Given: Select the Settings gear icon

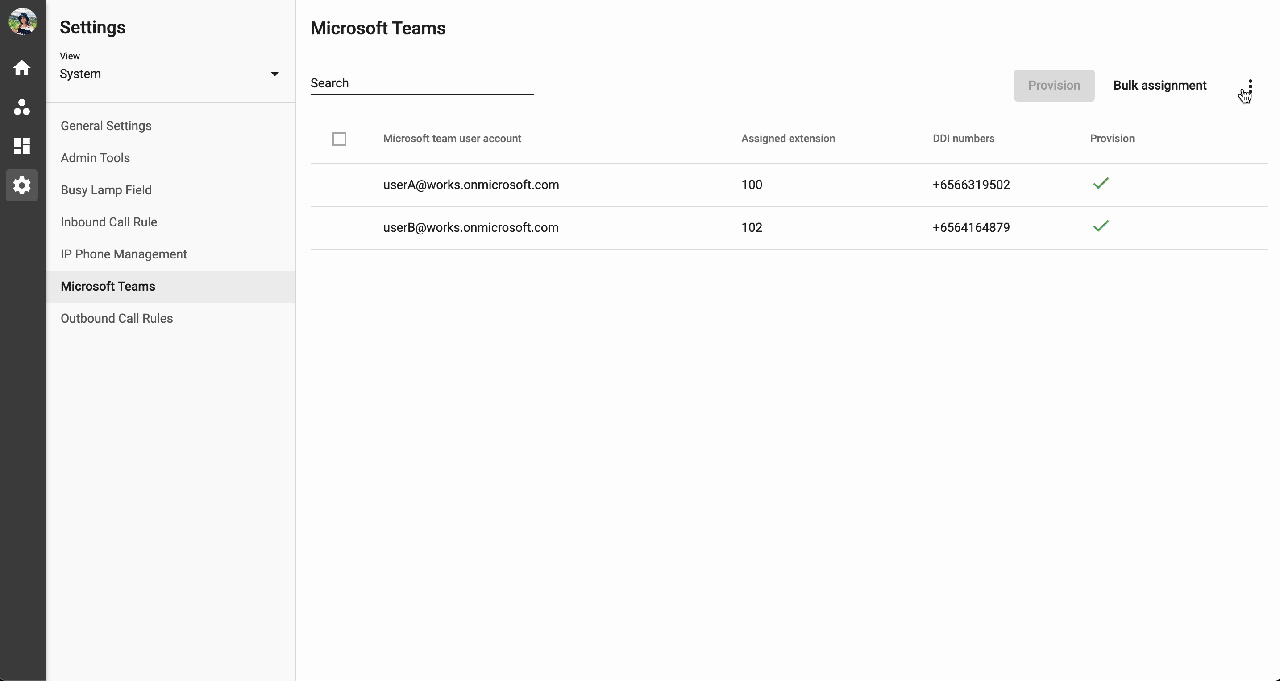Looking at the screenshot, I should click(x=22, y=185).
